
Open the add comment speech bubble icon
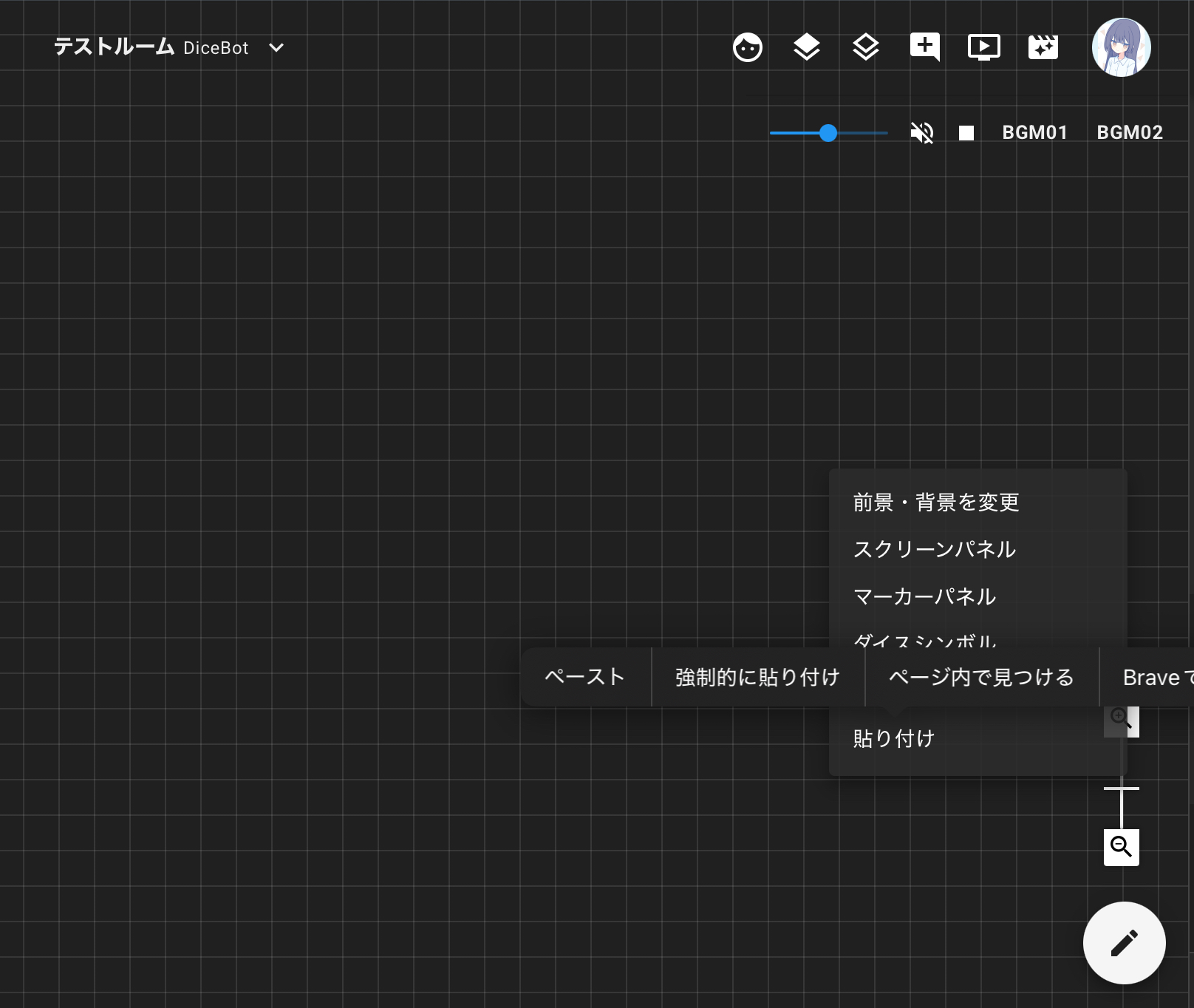(x=924, y=47)
